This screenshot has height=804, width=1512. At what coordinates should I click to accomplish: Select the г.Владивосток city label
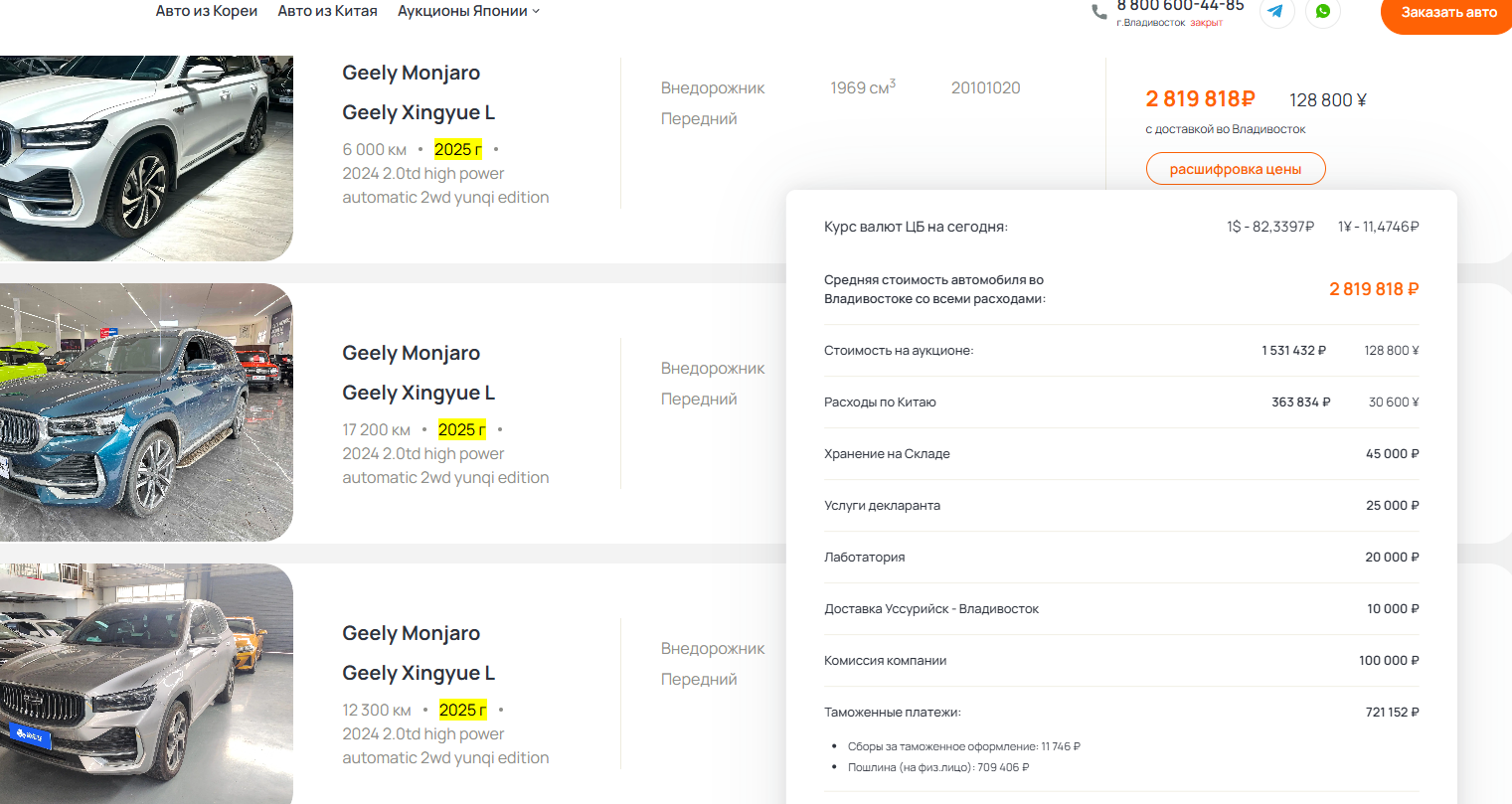coord(1150,23)
